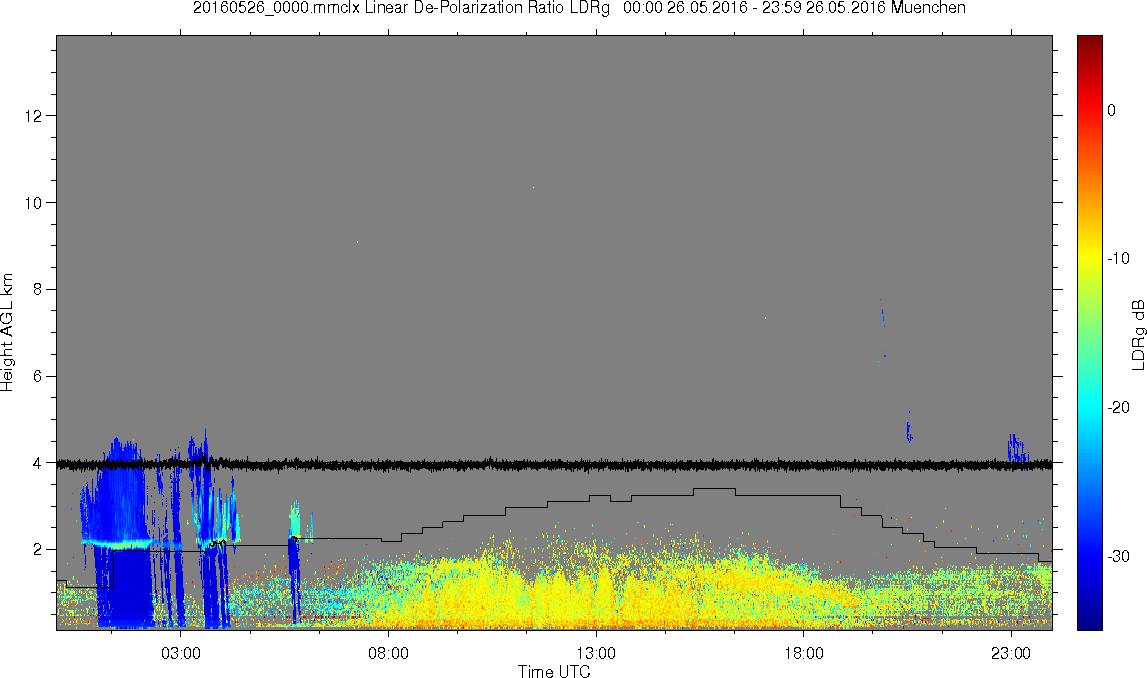Click the 'Height AGL km' y-axis label
Screen dimensions: 1147x678
[x=7, y=333]
